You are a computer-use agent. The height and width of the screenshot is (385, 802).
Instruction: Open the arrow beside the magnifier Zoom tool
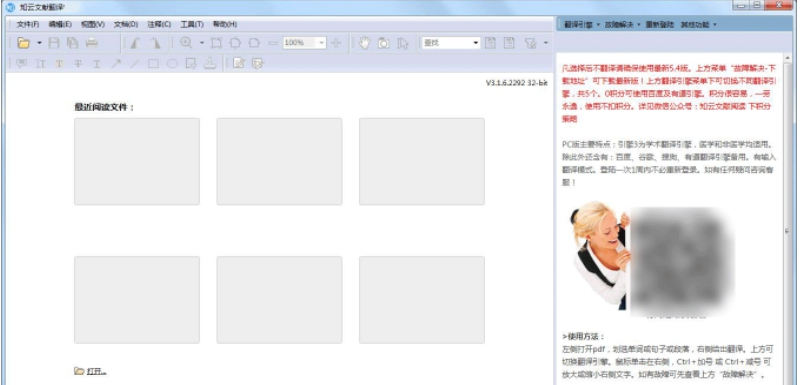(202, 43)
